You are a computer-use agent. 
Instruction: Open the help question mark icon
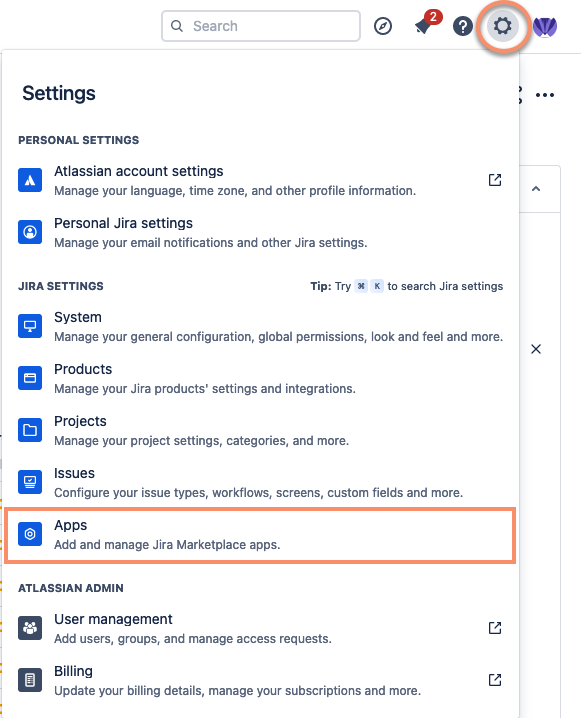[x=462, y=26]
